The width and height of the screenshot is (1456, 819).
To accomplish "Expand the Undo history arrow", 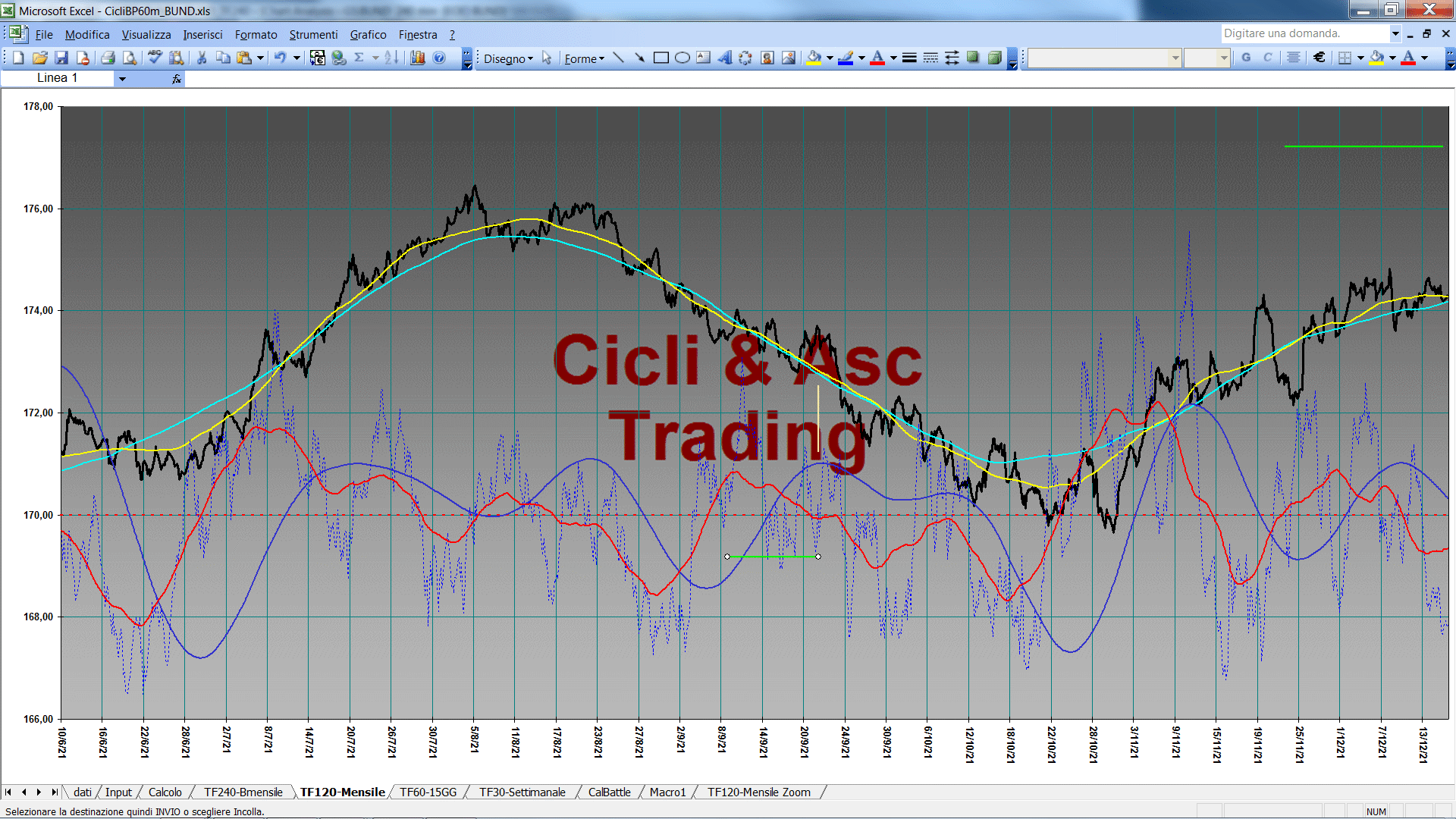I will point(297,58).
